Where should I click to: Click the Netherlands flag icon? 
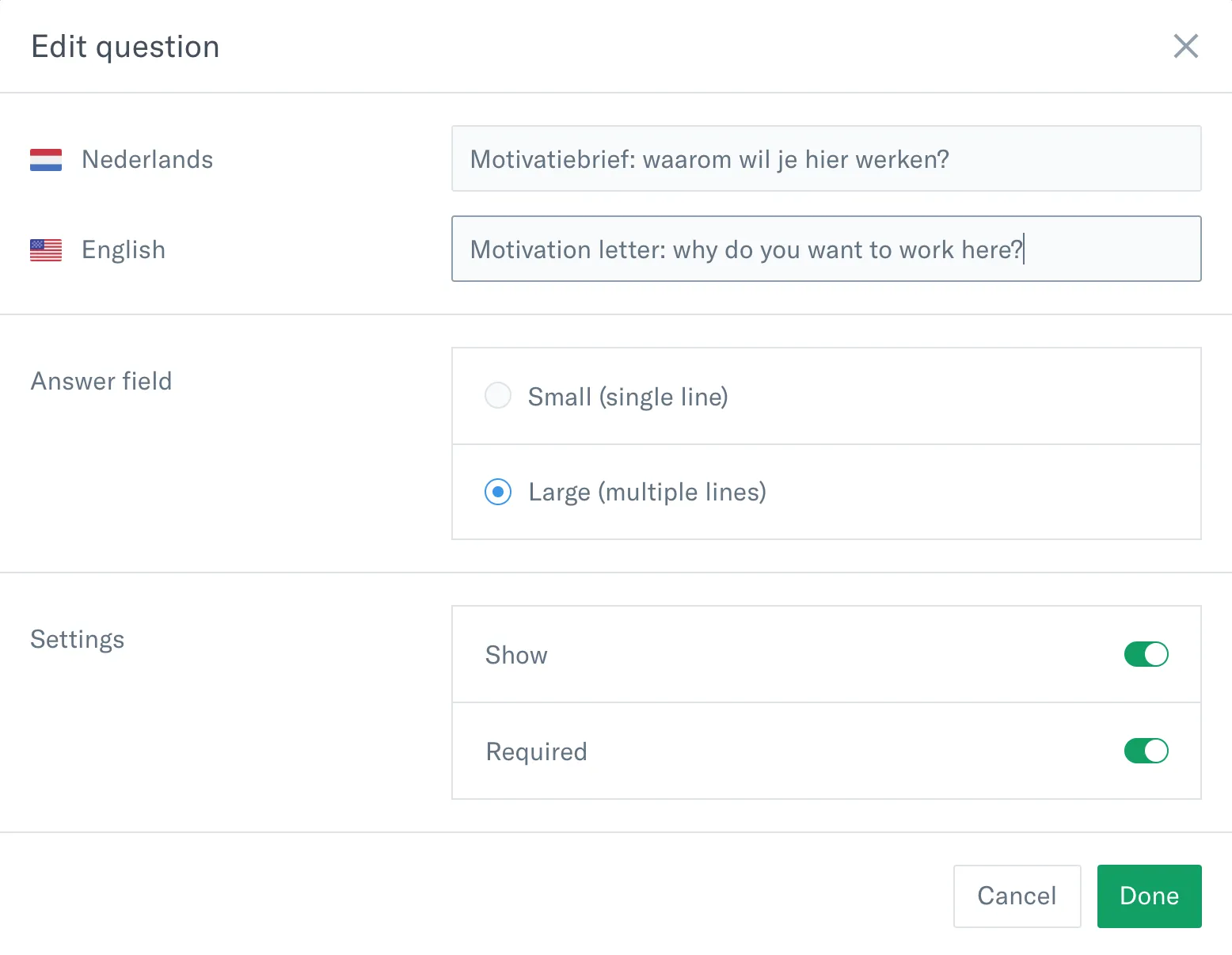46,160
